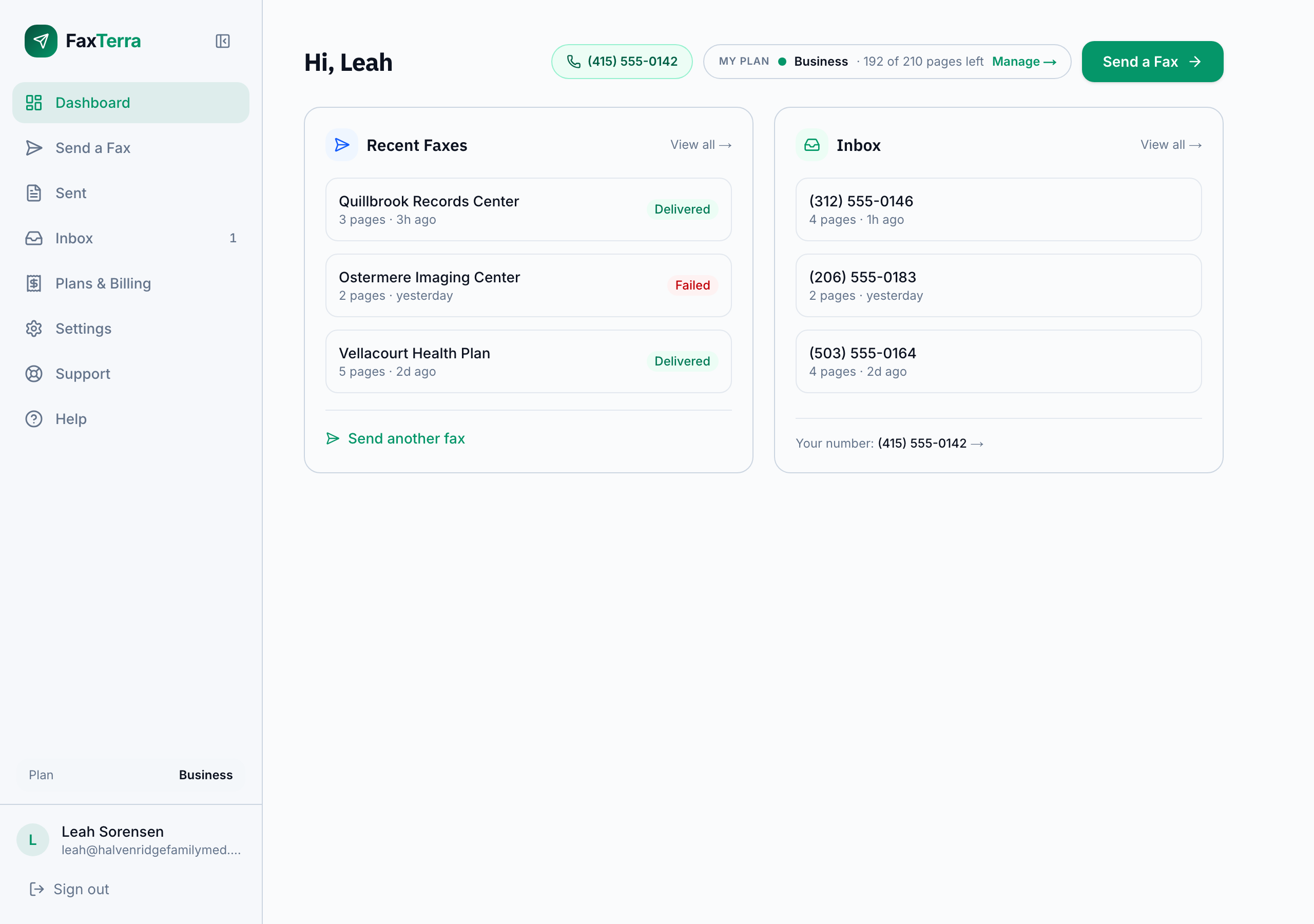
Task: Click the FaxTerra paper plane logo
Action: [x=41, y=41]
